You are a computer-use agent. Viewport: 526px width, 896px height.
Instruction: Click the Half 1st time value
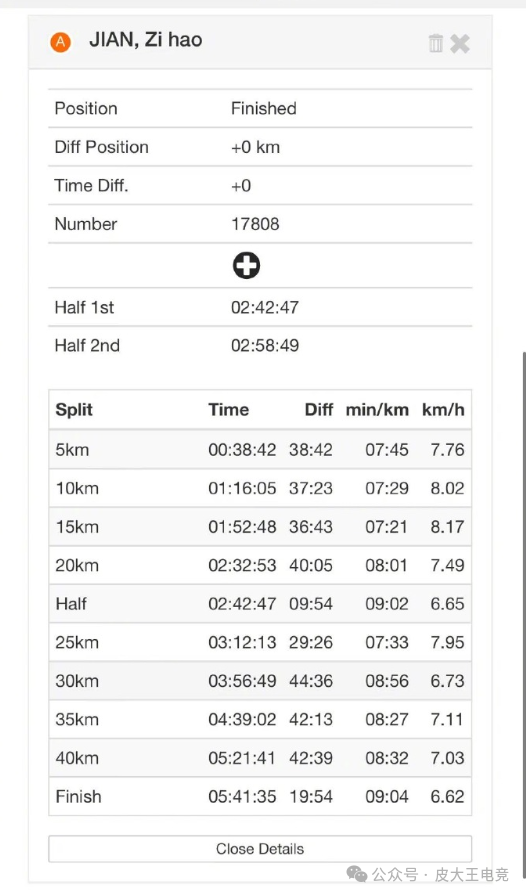[x=265, y=307]
